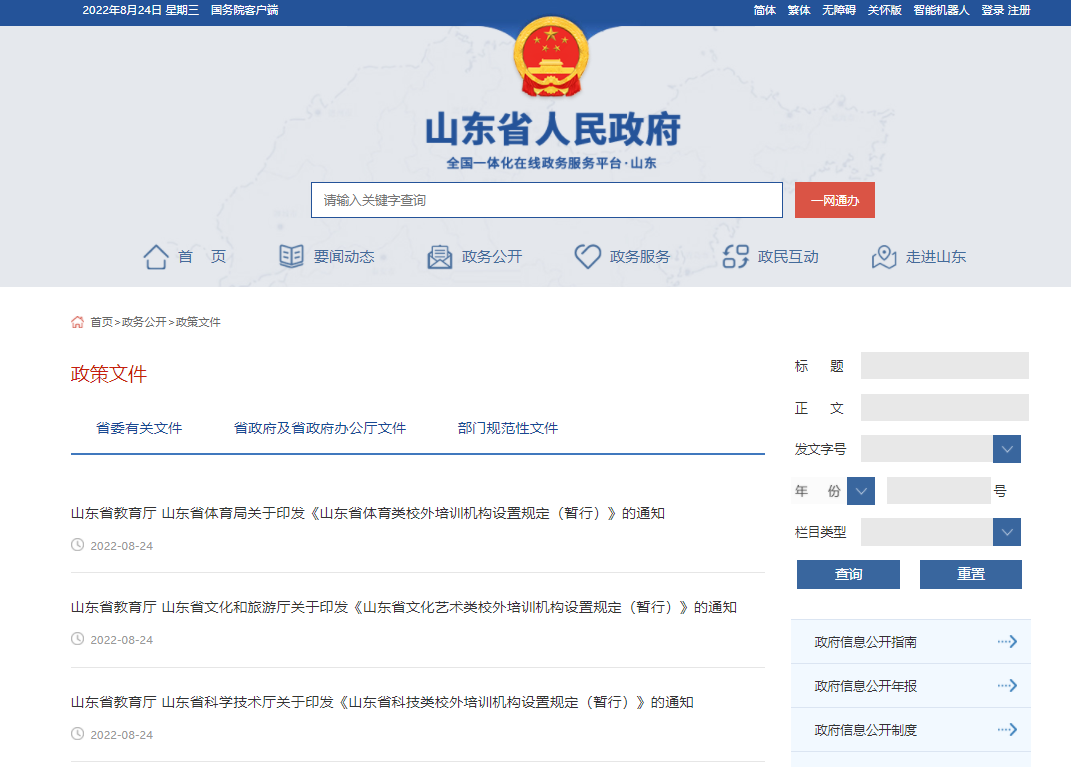Open the 科技类校外培训机构设置规定 notice

pos(382,702)
